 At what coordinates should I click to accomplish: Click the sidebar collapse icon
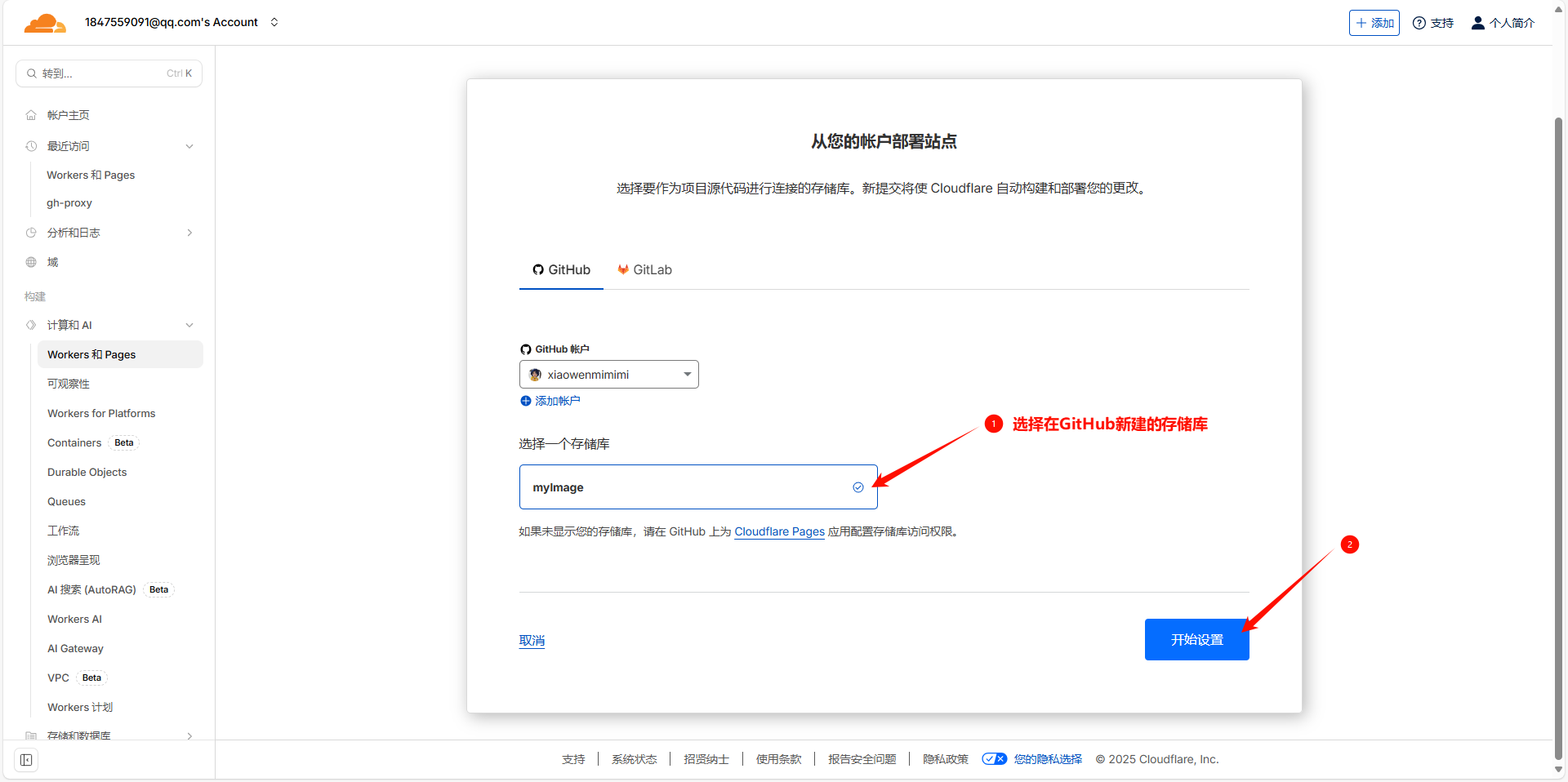tap(26, 760)
